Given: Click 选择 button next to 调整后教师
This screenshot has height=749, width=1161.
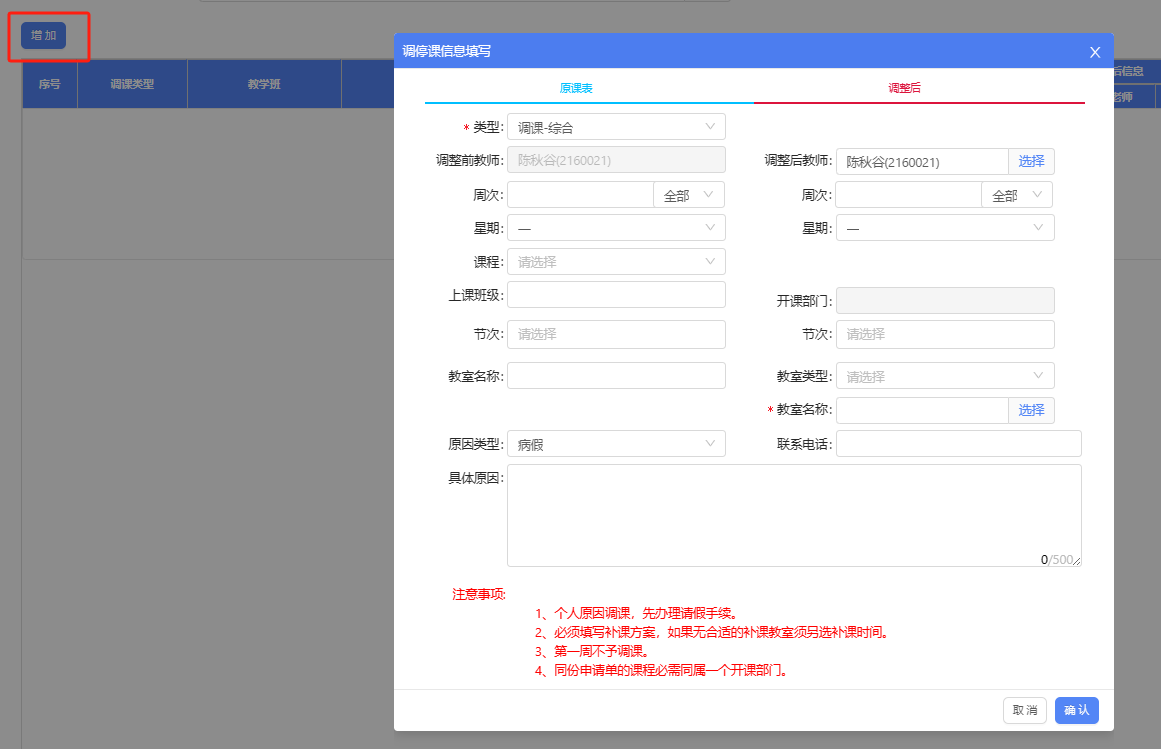Looking at the screenshot, I should pos(1031,161).
